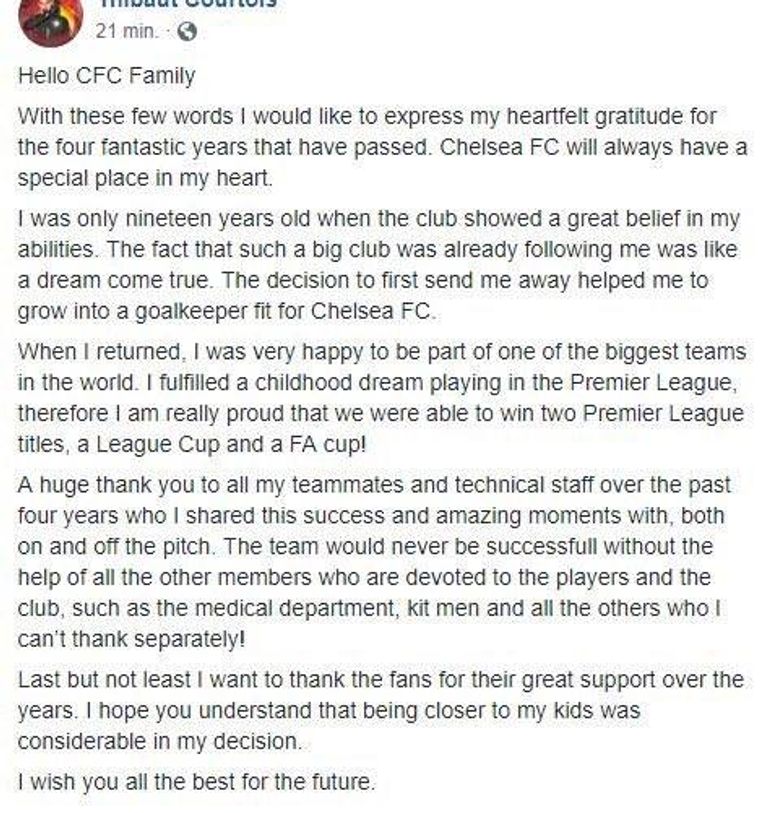Click the paragraph starting "Last but not least"
This screenshot has height=813, width=768.
coord(382,710)
